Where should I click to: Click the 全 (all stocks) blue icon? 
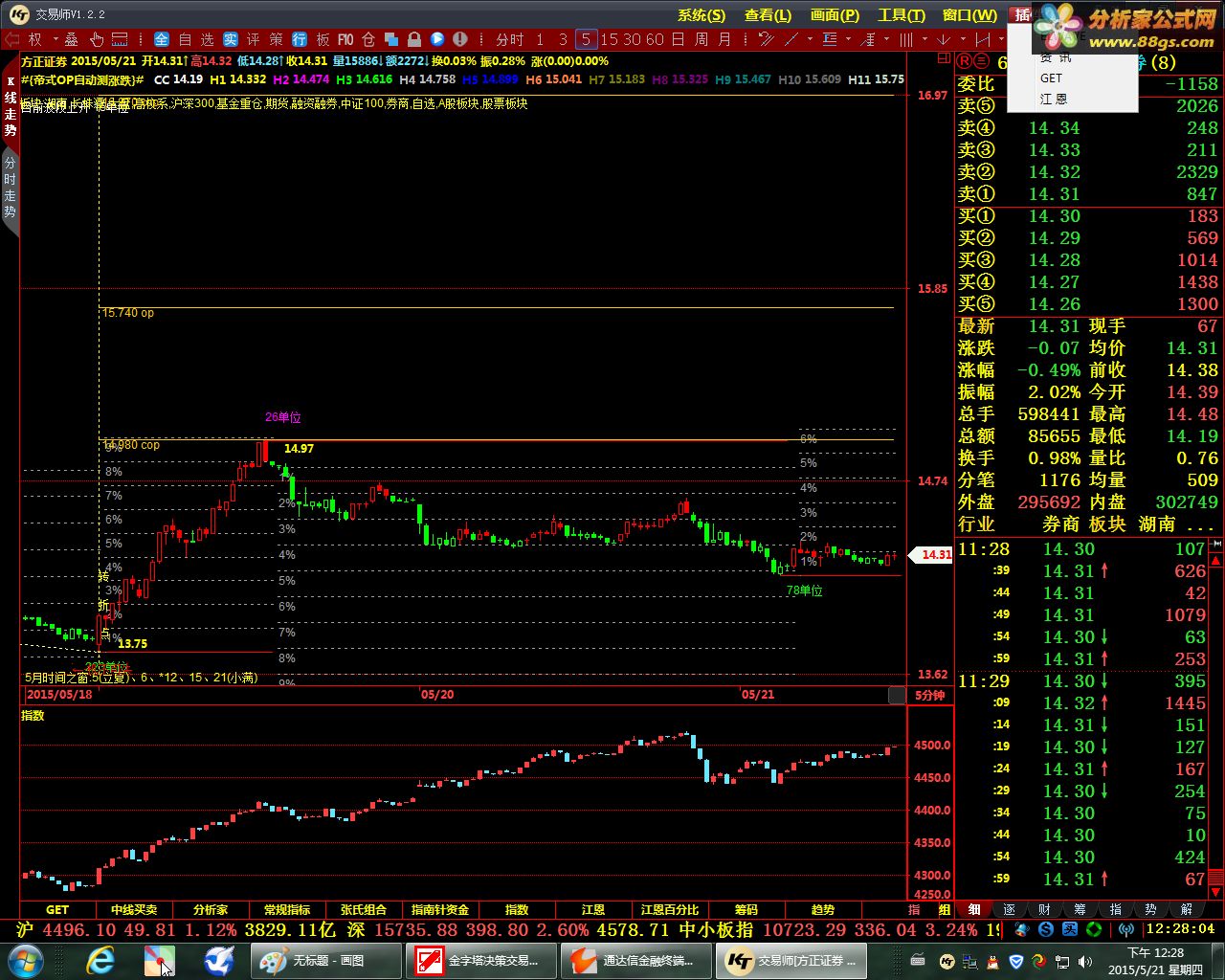[x=161, y=39]
